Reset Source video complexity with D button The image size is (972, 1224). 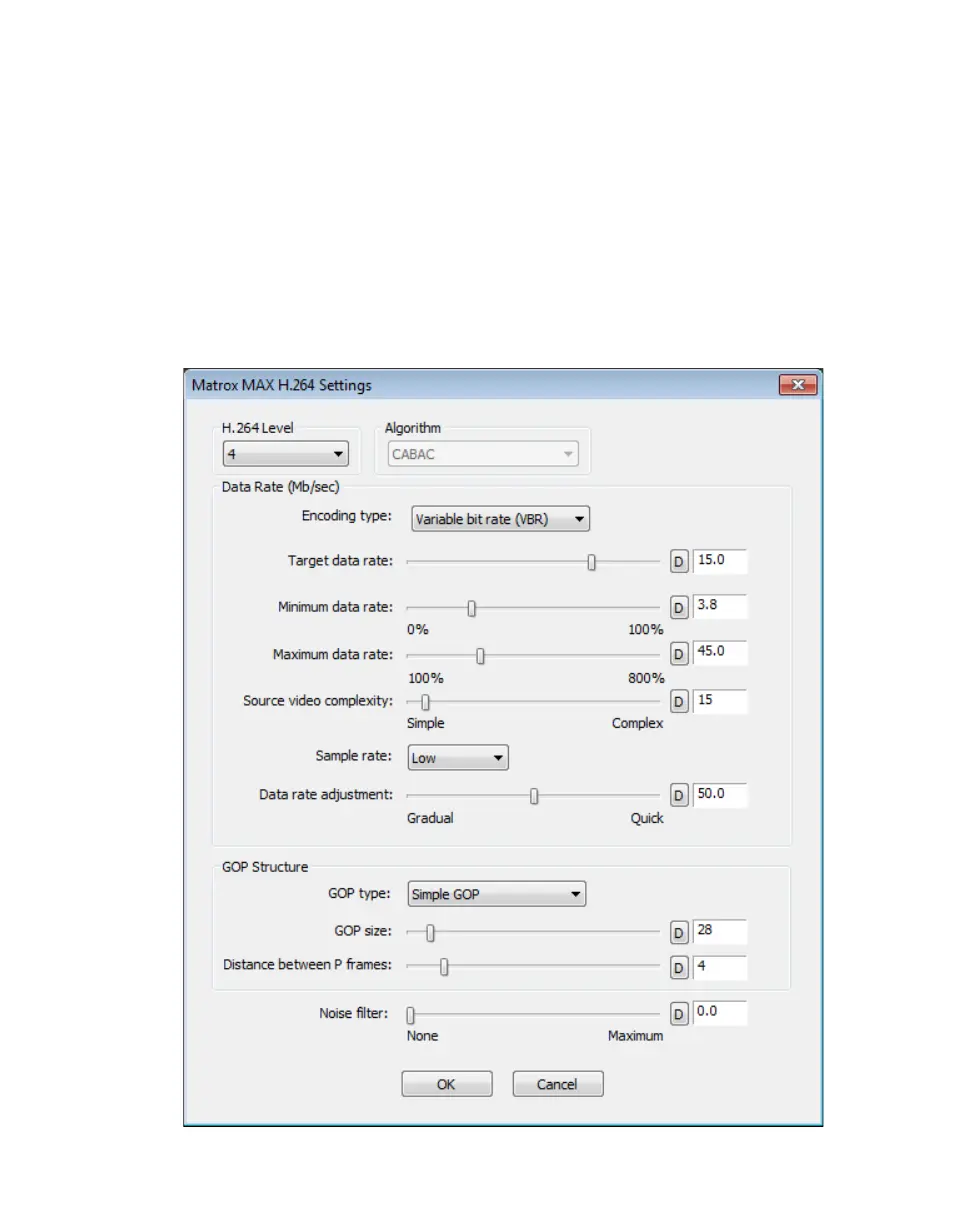(678, 701)
